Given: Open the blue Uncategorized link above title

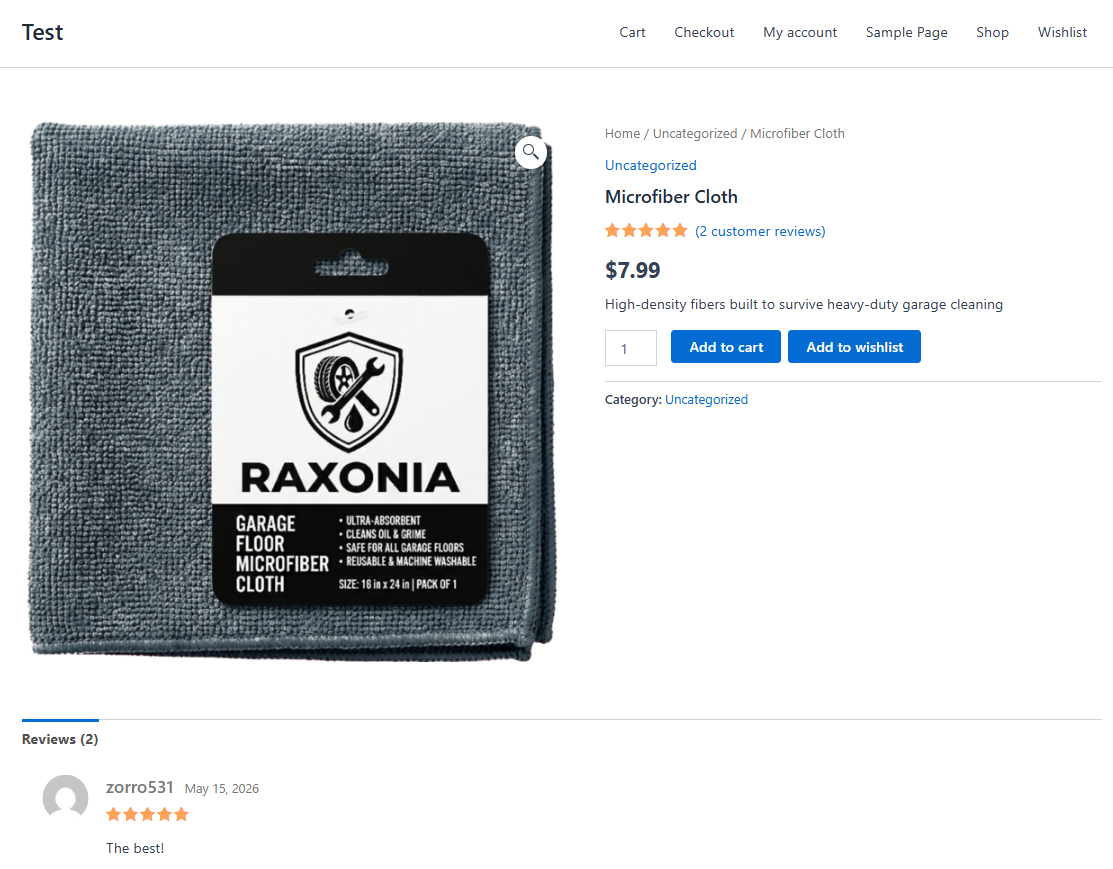Looking at the screenshot, I should pos(650,165).
